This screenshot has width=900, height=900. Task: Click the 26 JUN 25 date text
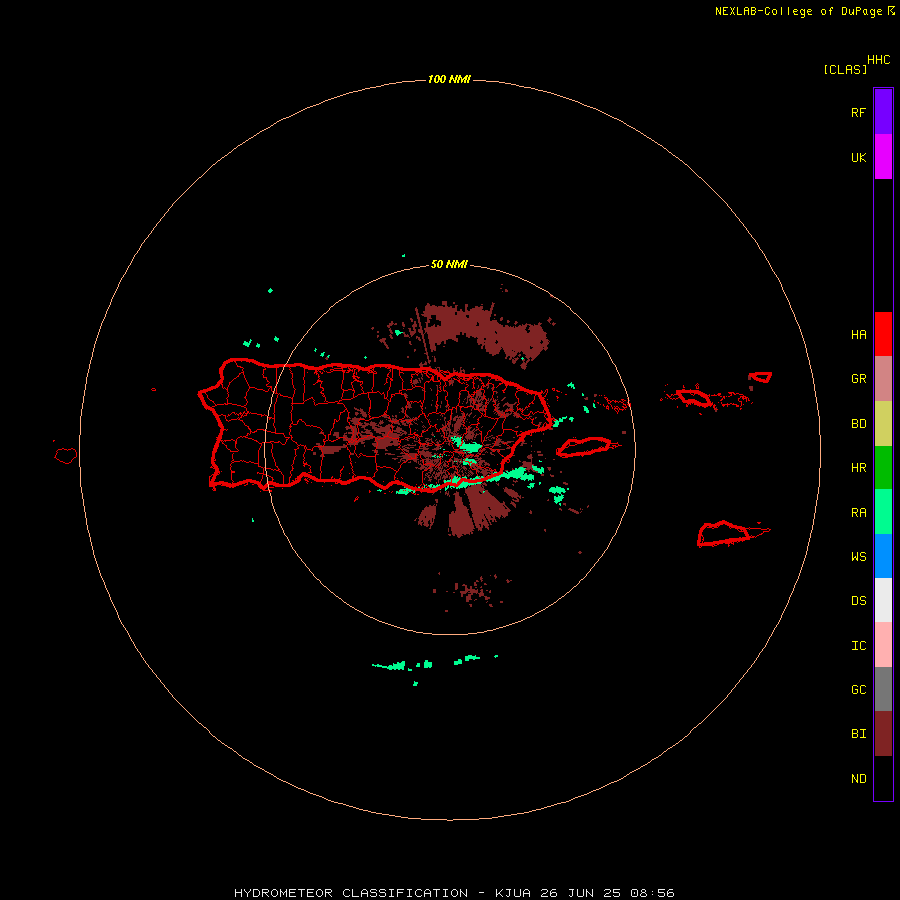(580, 893)
